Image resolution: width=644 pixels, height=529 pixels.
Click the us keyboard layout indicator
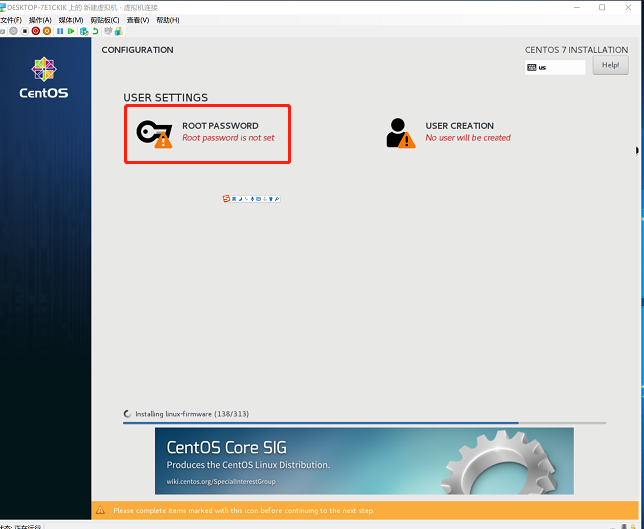click(555, 67)
